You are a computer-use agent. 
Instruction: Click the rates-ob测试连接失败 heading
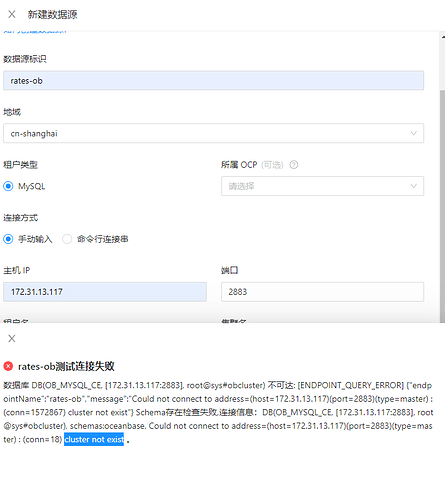(x=66, y=366)
